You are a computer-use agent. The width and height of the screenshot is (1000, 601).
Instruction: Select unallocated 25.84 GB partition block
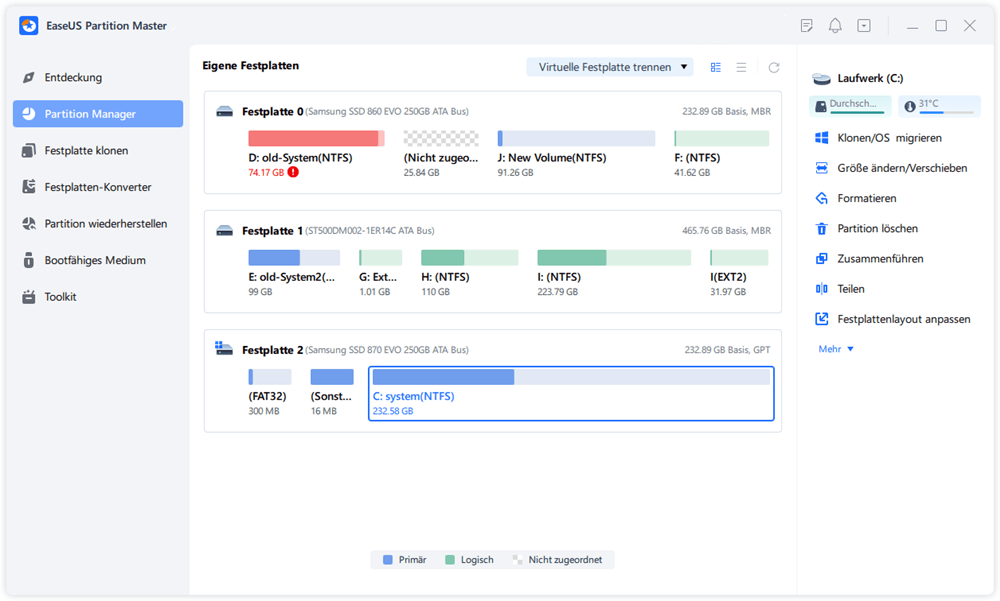pos(441,139)
